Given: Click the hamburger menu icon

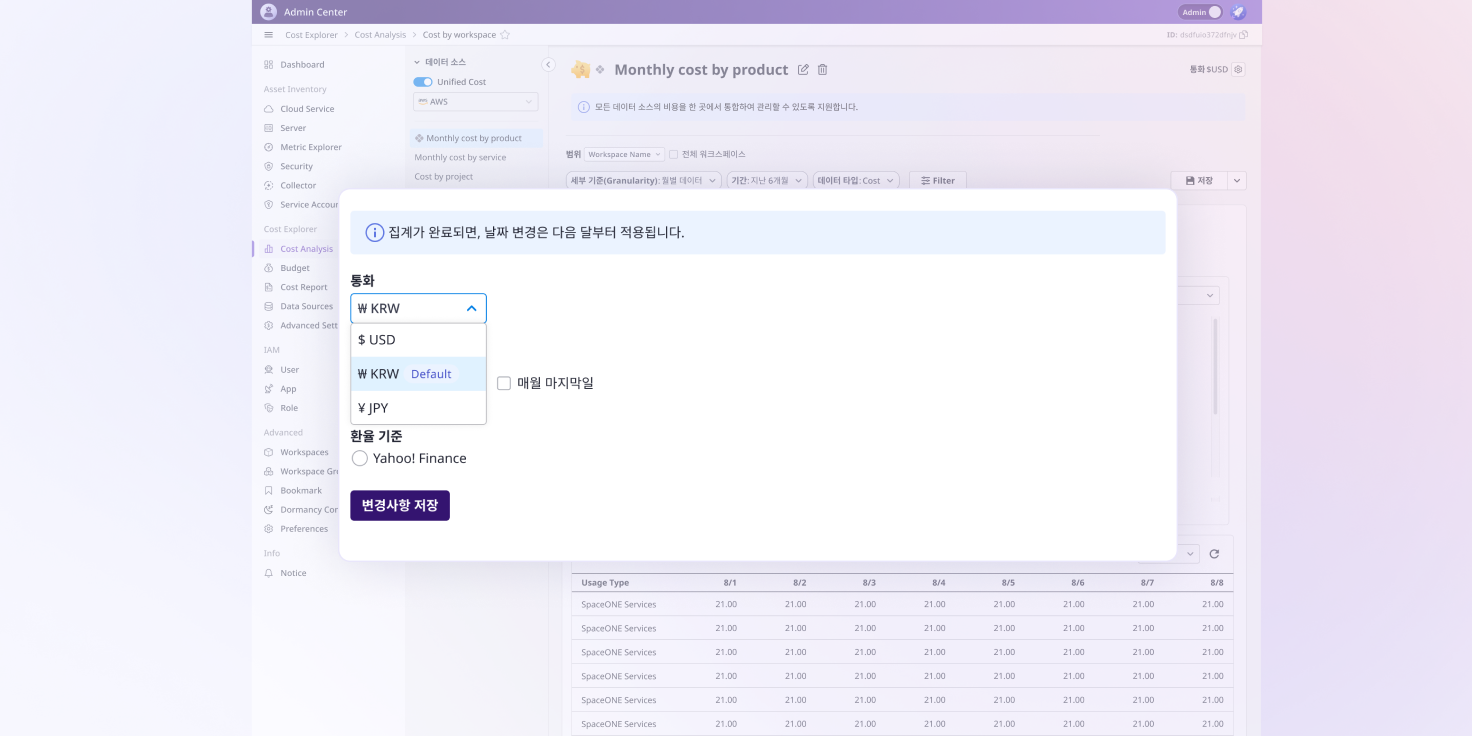Looking at the screenshot, I should (268, 35).
